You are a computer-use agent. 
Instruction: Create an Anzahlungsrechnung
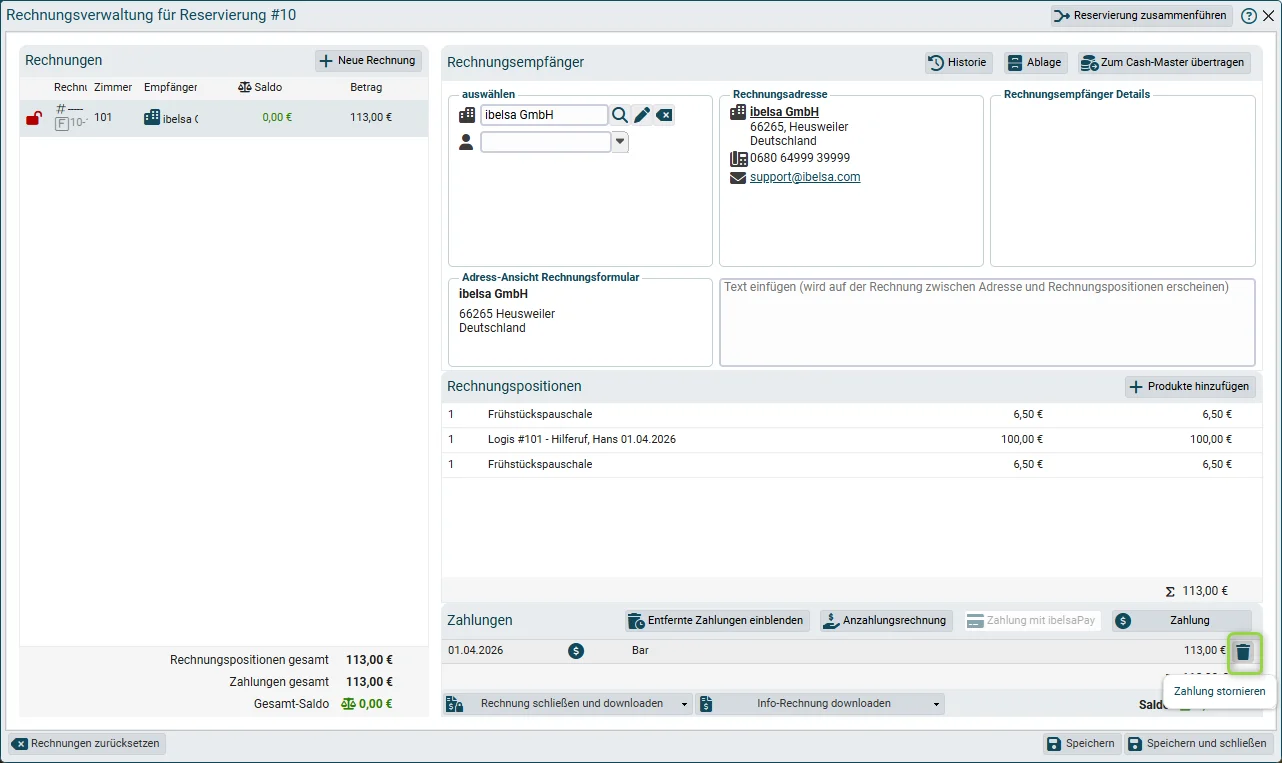pos(885,621)
